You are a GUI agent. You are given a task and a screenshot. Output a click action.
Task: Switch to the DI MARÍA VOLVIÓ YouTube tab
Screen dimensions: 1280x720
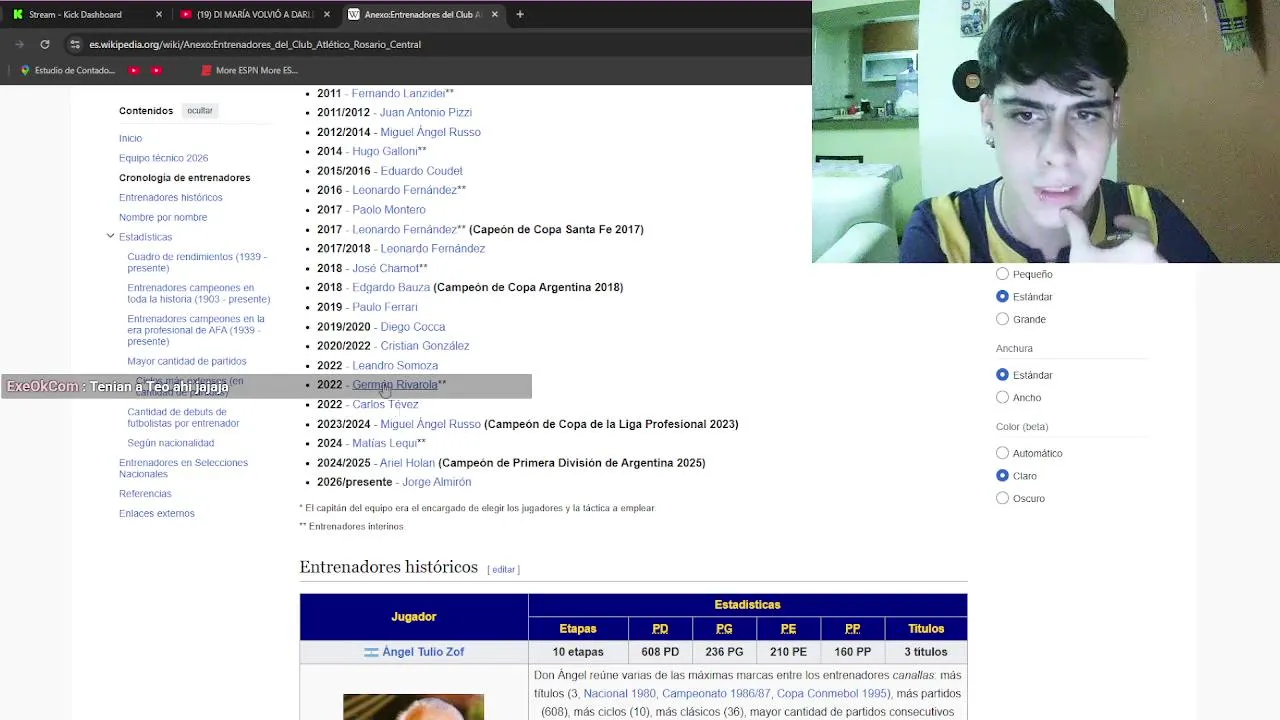(255, 14)
